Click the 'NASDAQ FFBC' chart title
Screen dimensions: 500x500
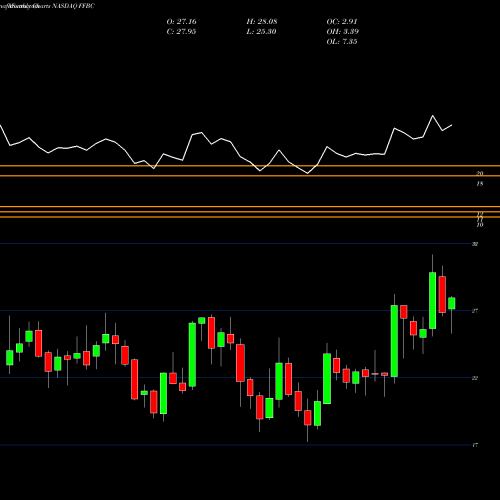coord(73,6)
